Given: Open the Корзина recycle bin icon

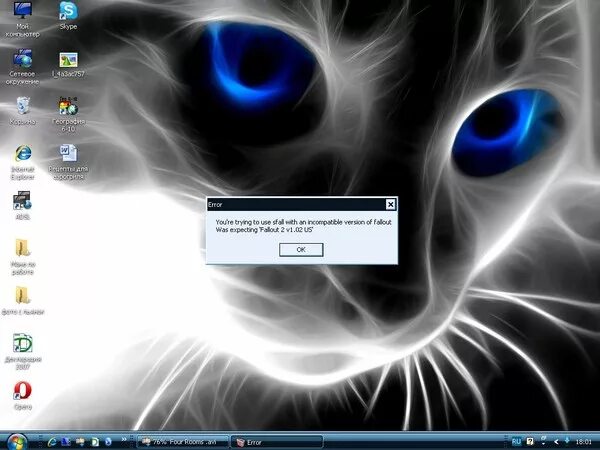Looking at the screenshot, I should [23, 111].
